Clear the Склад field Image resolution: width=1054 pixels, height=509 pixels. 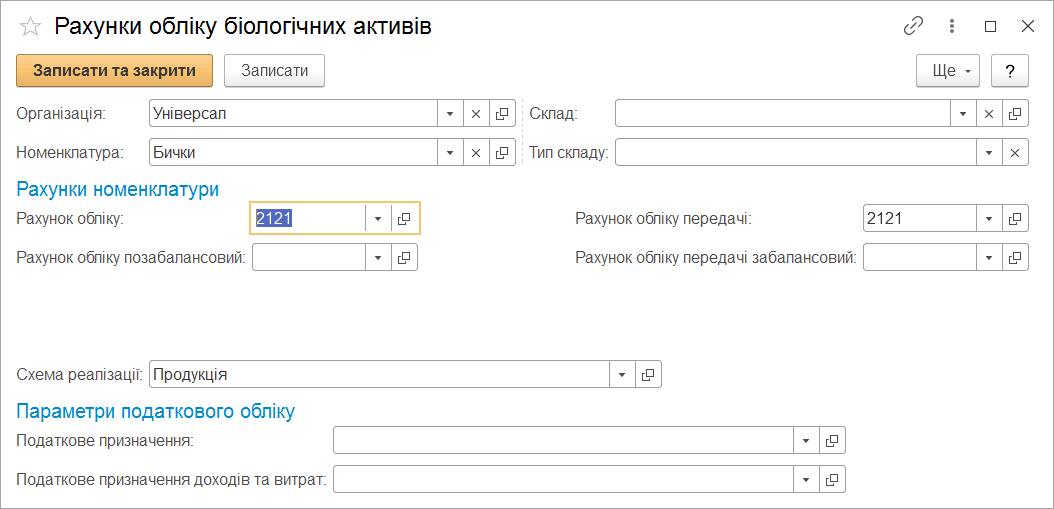(989, 114)
